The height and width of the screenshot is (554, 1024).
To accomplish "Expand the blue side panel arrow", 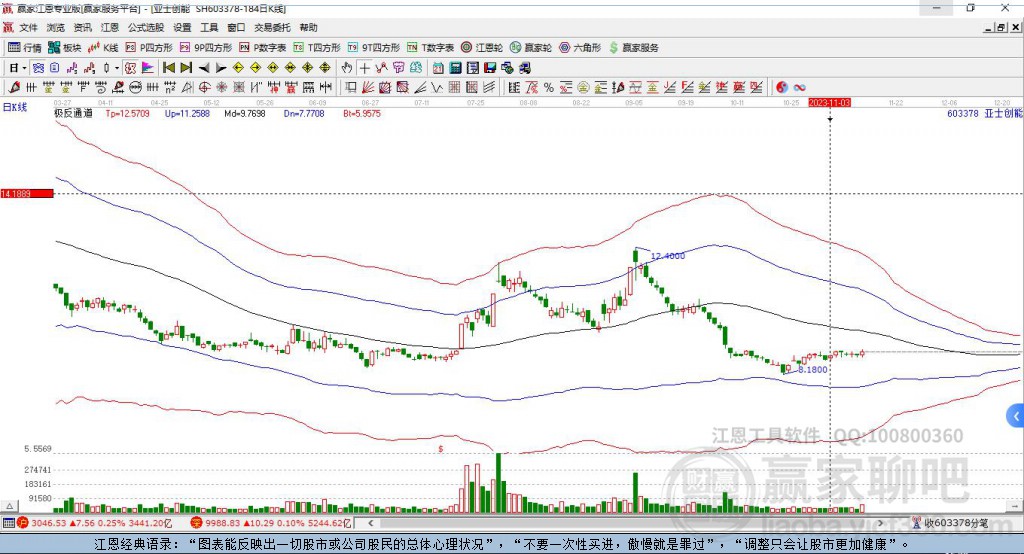I will (1016, 416).
